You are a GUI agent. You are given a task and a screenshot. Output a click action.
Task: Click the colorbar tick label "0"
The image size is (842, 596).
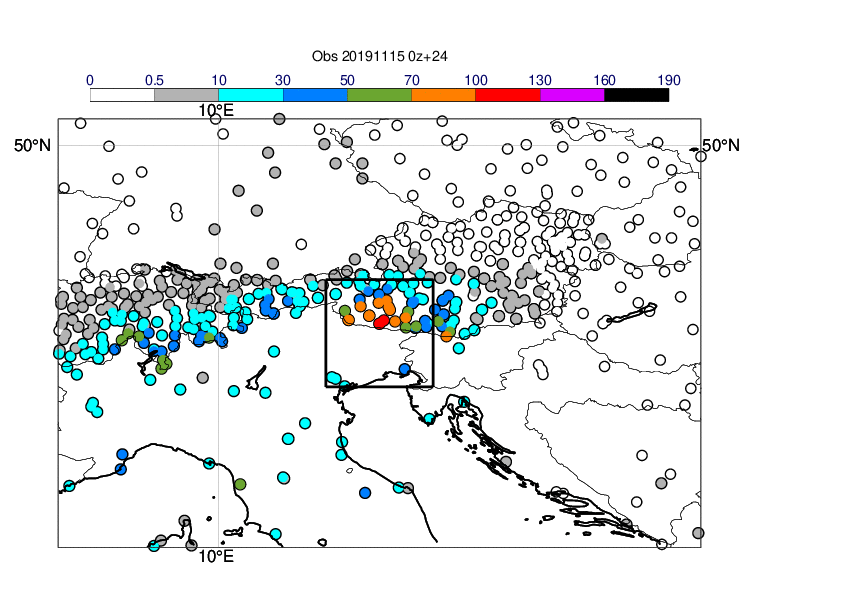(x=90, y=81)
